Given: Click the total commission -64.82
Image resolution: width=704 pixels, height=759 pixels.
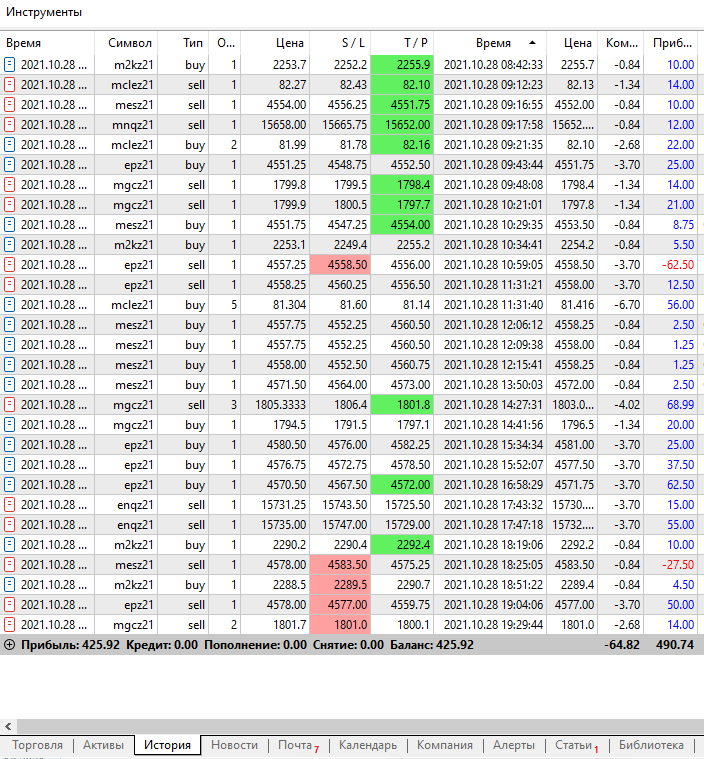Looking at the screenshot, I should click(x=622, y=645).
